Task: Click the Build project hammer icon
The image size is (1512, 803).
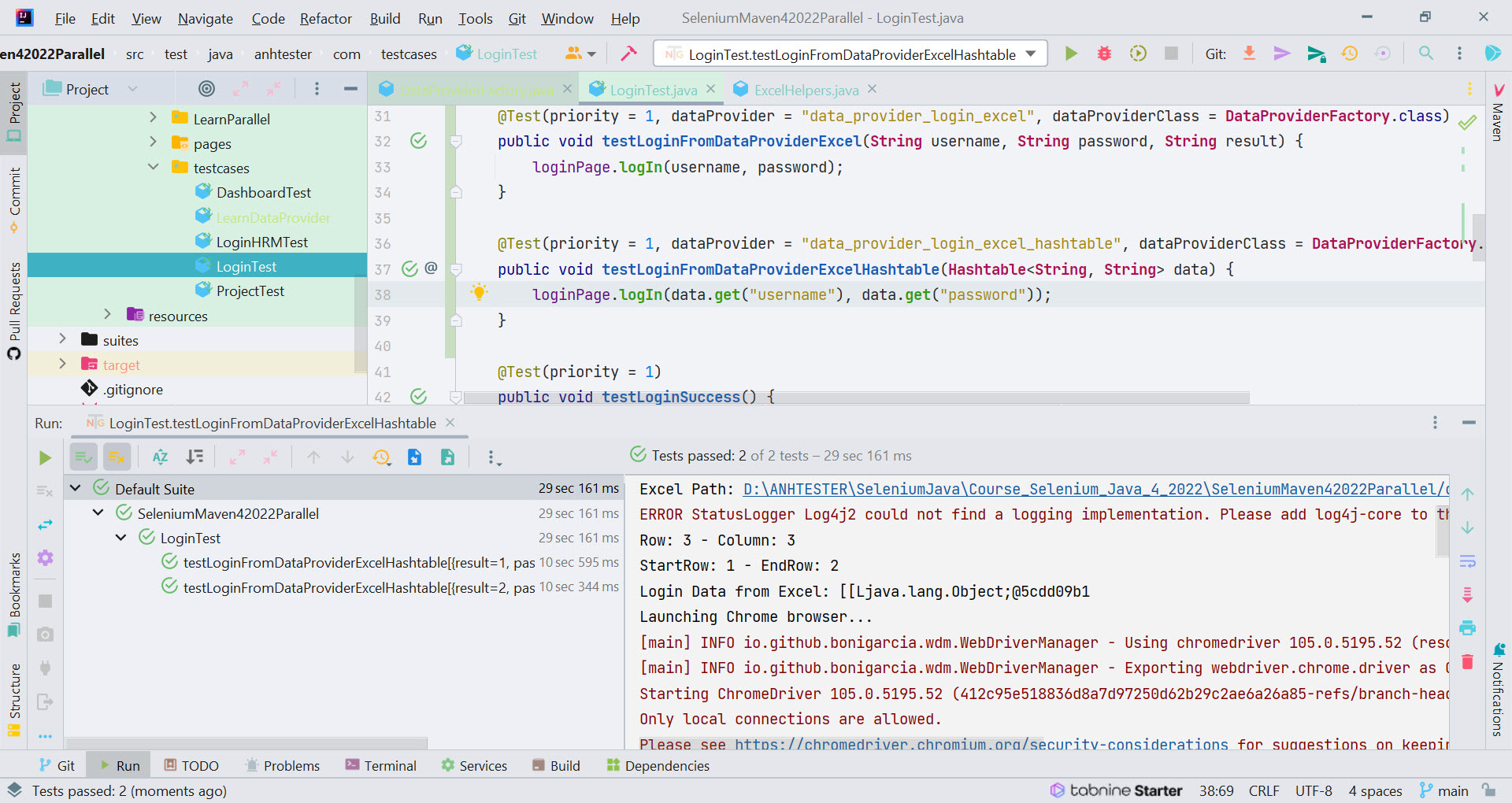Action: pos(628,54)
